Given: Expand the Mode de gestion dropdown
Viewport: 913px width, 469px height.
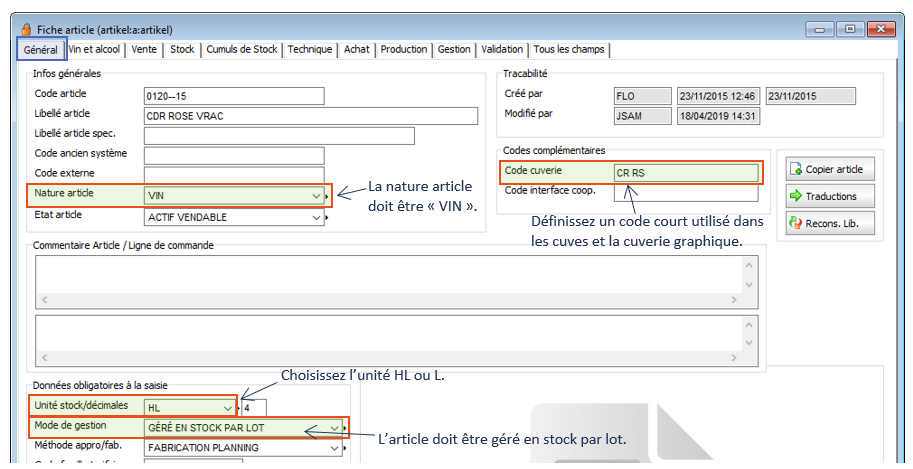Looking at the screenshot, I should coord(334,428).
